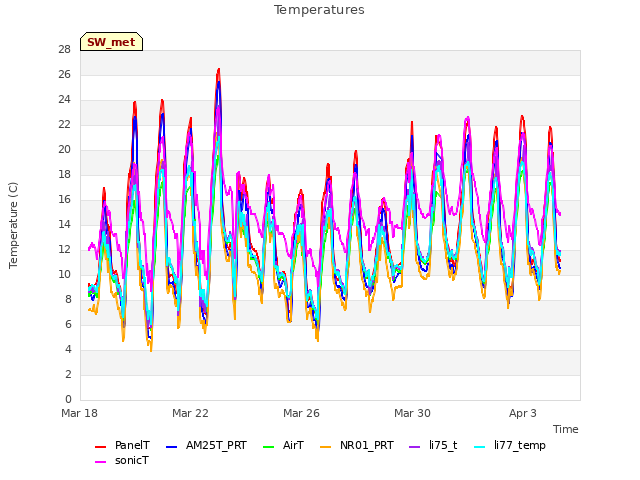Click the 8 y-axis tick label

[68, 299]
